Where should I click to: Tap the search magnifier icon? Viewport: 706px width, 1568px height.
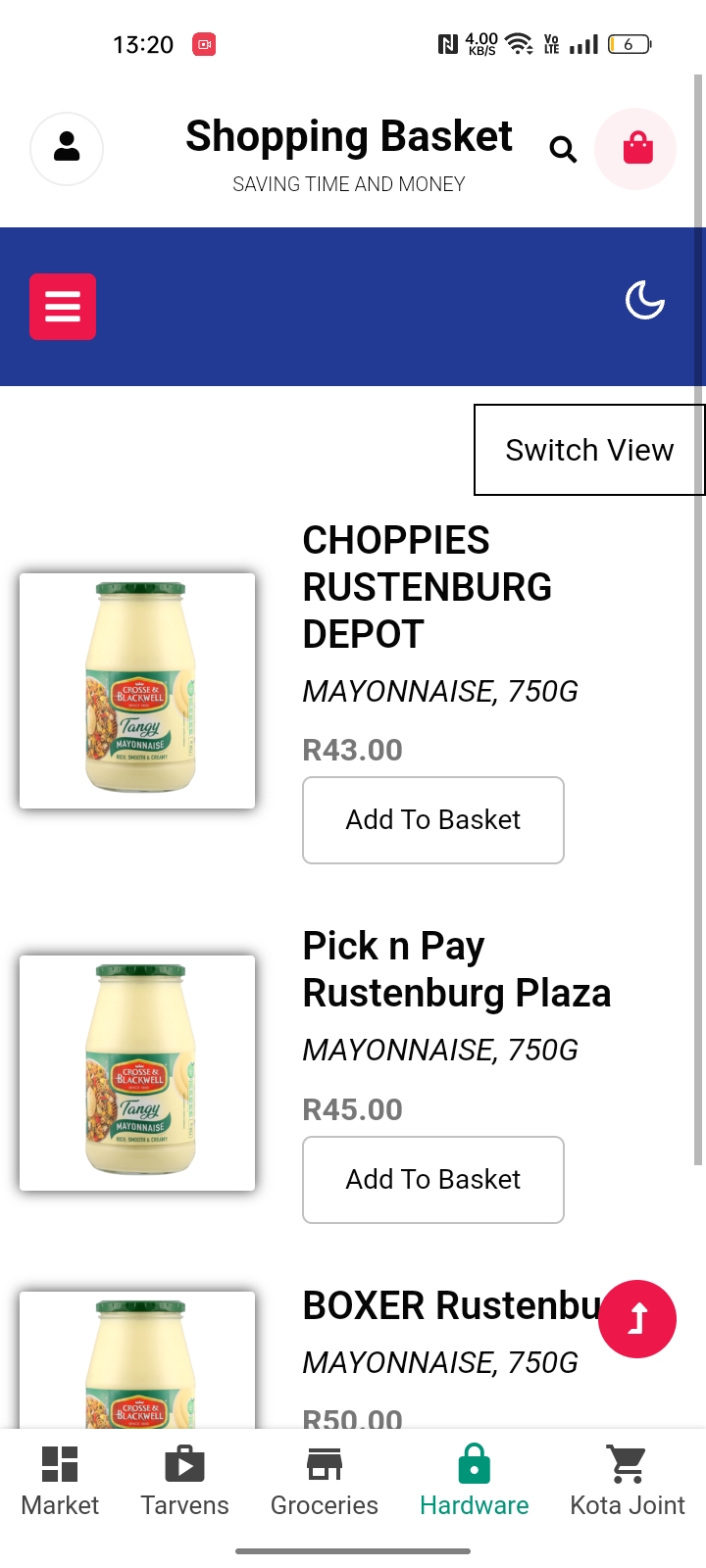point(563,149)
